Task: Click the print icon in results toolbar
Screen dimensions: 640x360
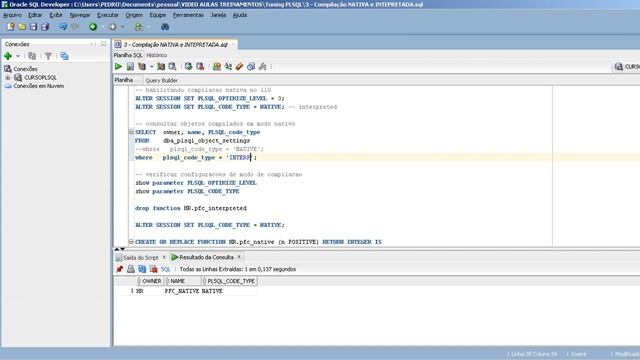Action: click(131, 269)
